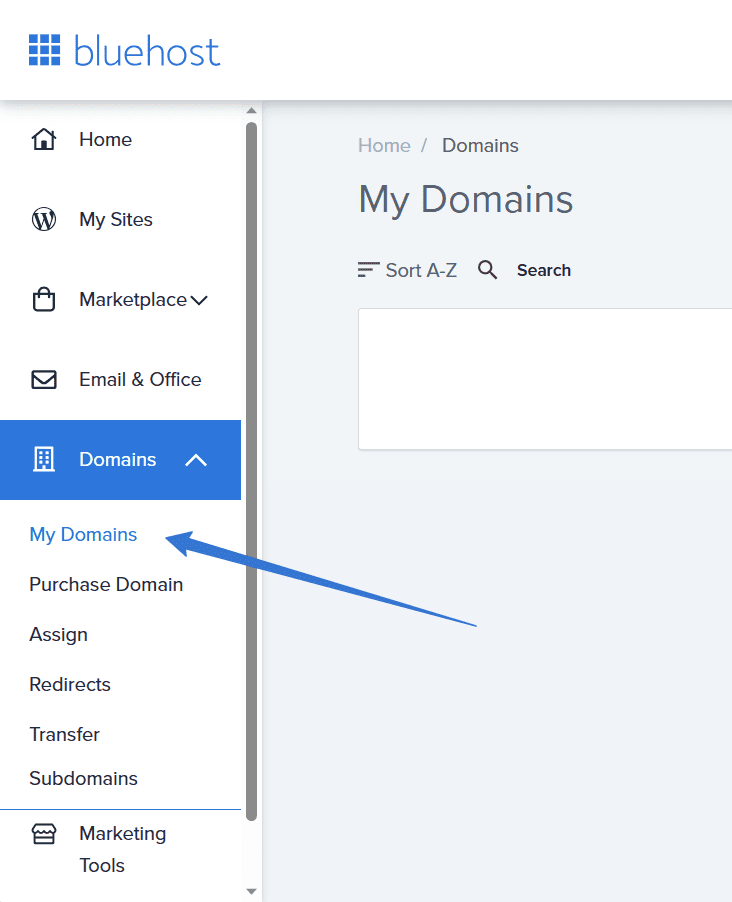Open the Assign domain option

[58, 634]
